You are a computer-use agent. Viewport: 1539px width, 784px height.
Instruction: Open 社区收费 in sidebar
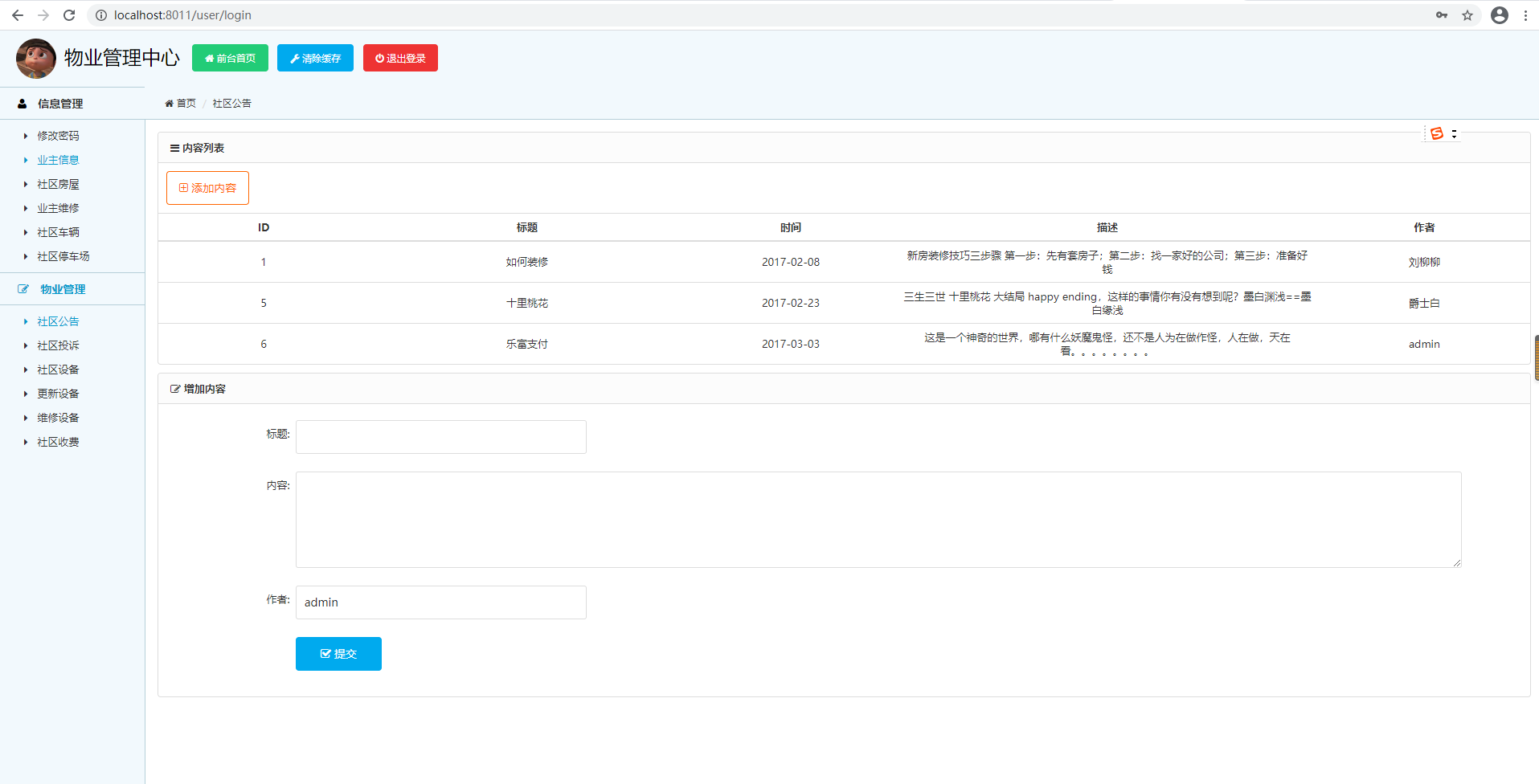58,442
